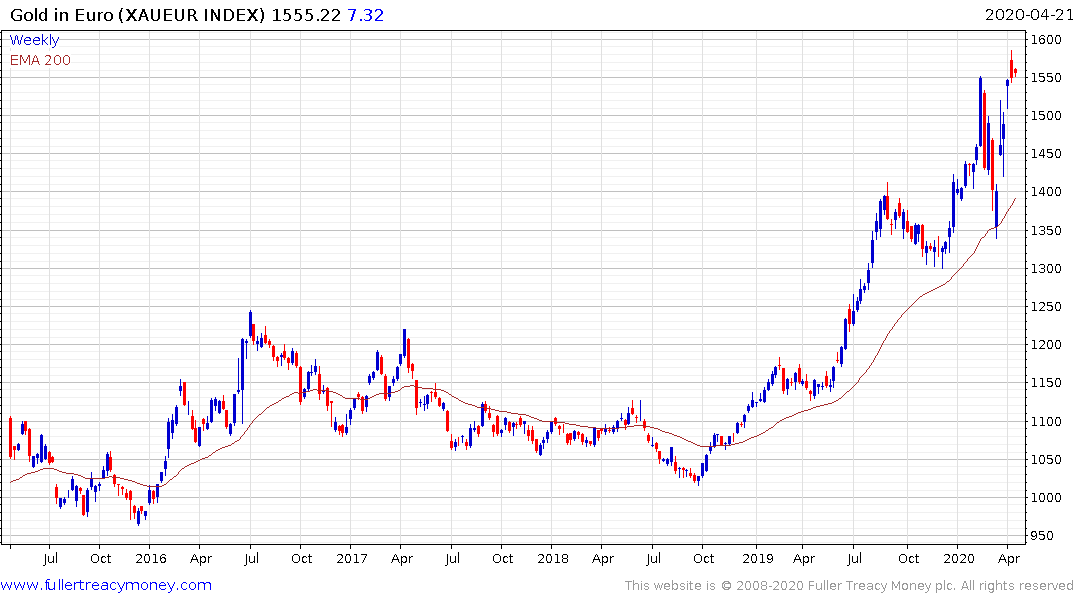Click the 'EMA 200' legend label

[40, 60]
